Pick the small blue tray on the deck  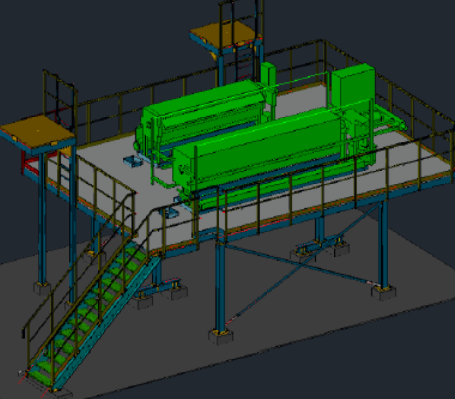[x=132, y=161]
